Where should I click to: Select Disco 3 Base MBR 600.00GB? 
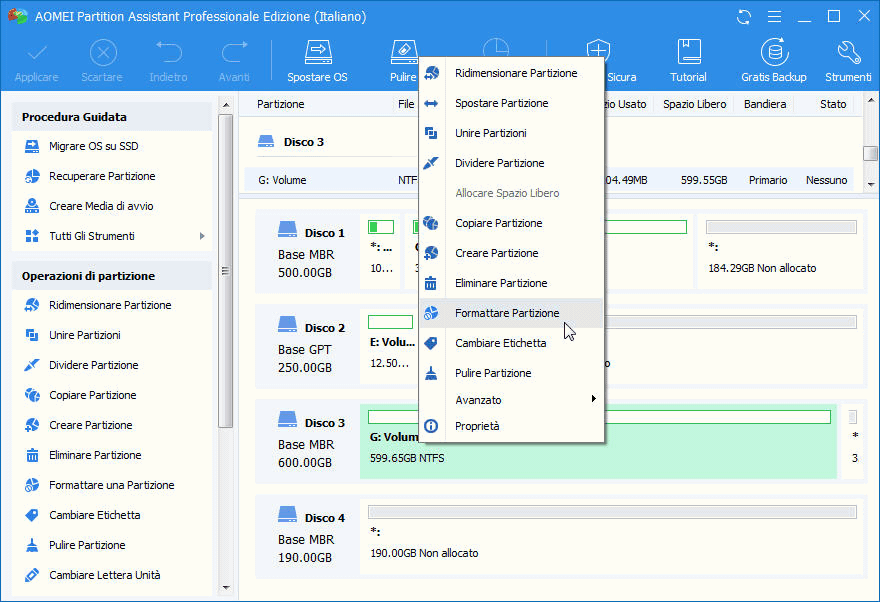tap(309, 442)
